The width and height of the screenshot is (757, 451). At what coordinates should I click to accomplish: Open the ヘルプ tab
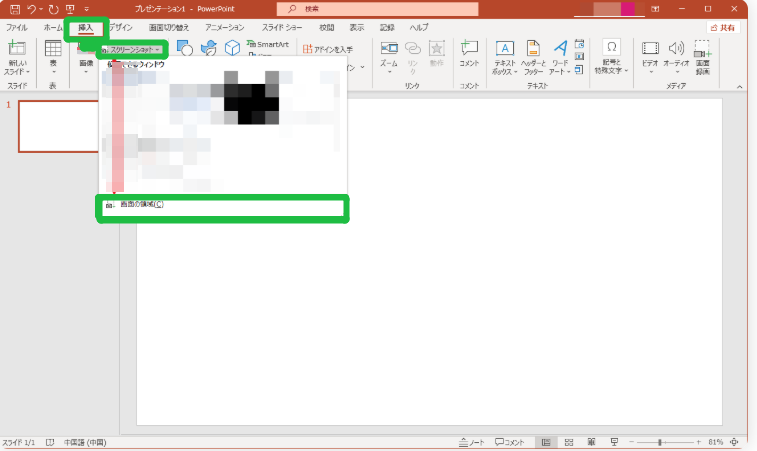[419, 28]
